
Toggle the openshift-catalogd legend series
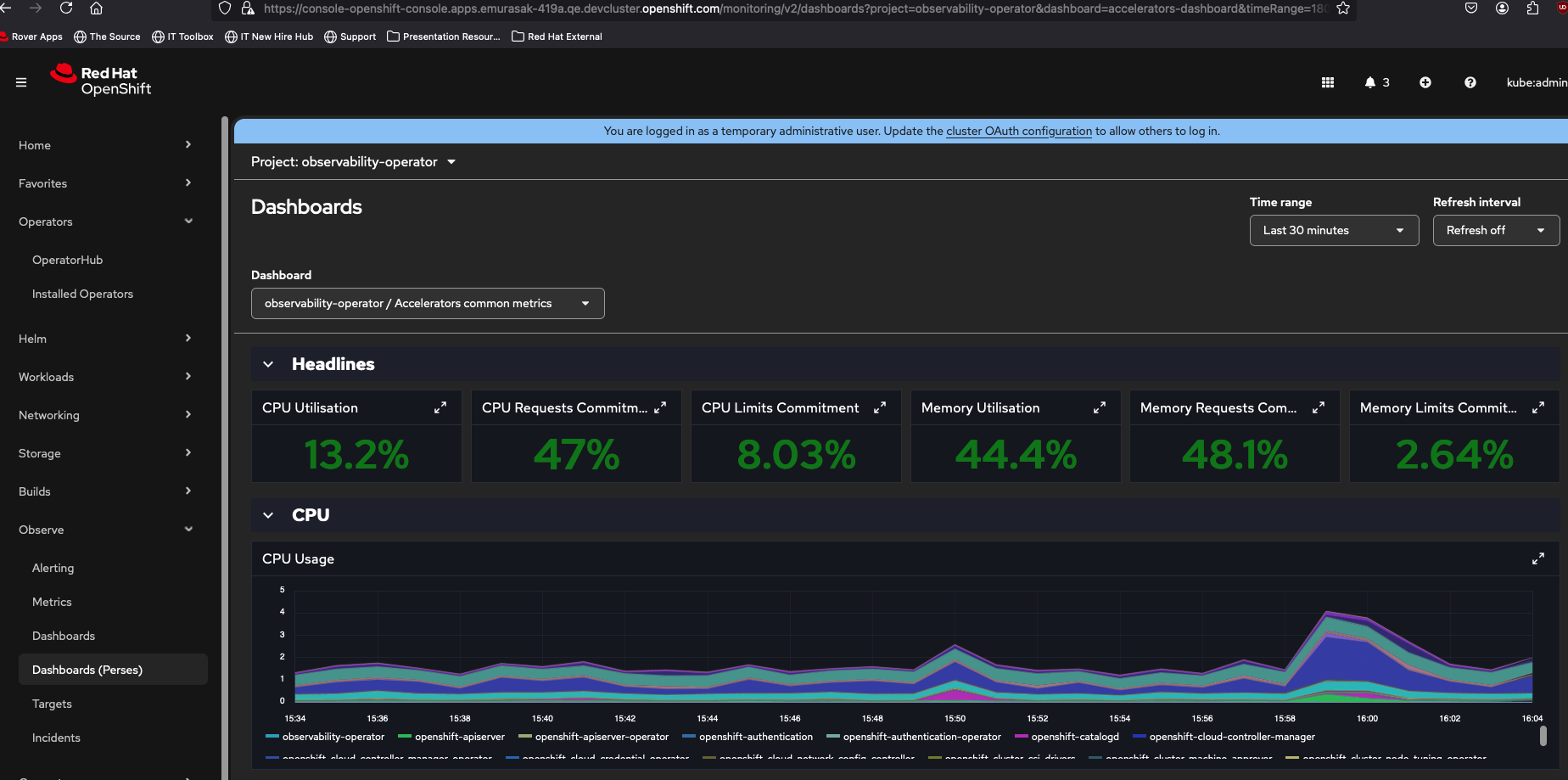tap(1074, 737)
